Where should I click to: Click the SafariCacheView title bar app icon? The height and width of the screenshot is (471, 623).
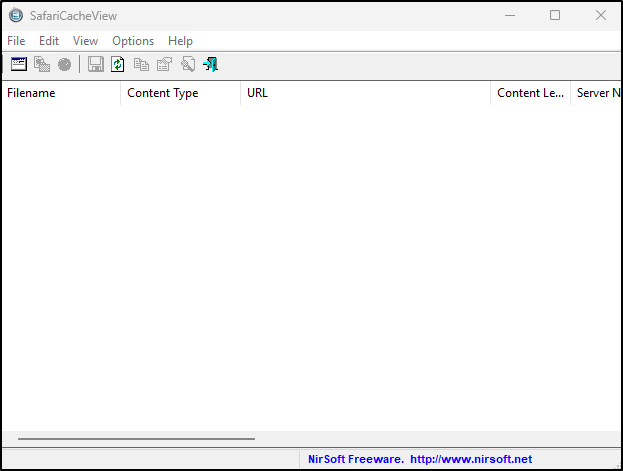pyautogui.click(x=16, y=15)
